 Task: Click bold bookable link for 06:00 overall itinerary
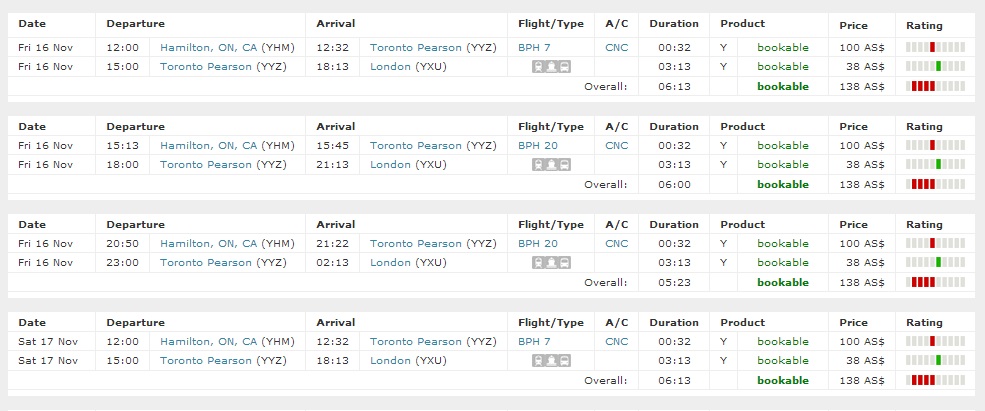782,184
